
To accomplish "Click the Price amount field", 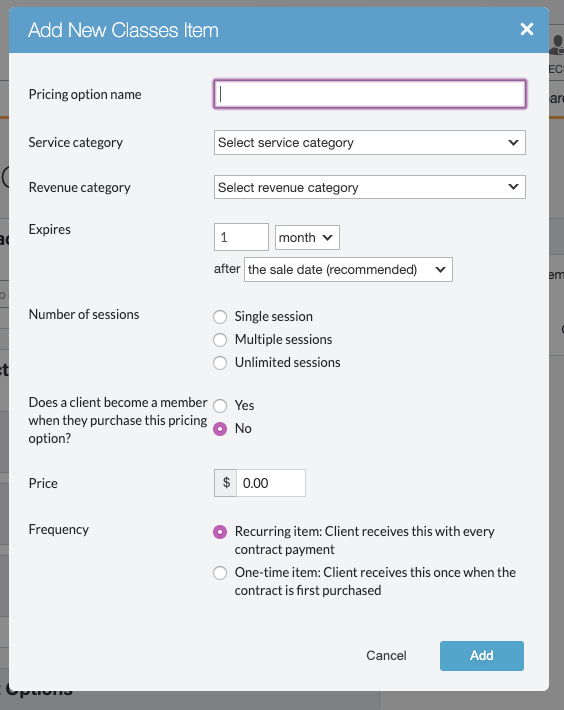I will tap(271, 483).
